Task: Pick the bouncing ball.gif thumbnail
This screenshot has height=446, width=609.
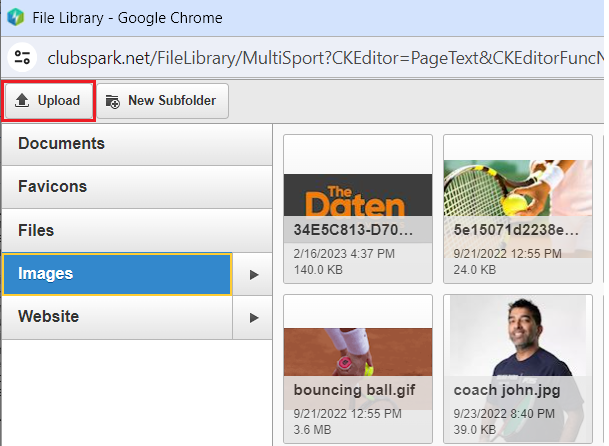Action: click(x=358, y=345)
